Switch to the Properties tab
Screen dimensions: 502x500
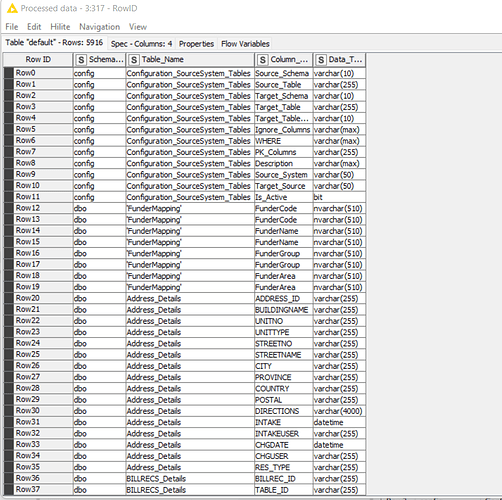[x=196, y=44]
